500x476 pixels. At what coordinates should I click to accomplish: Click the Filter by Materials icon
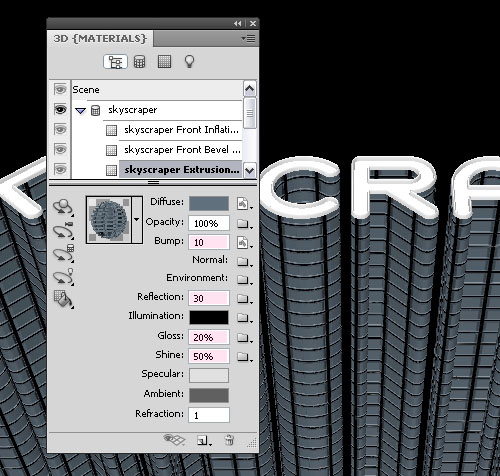[164, 62]
